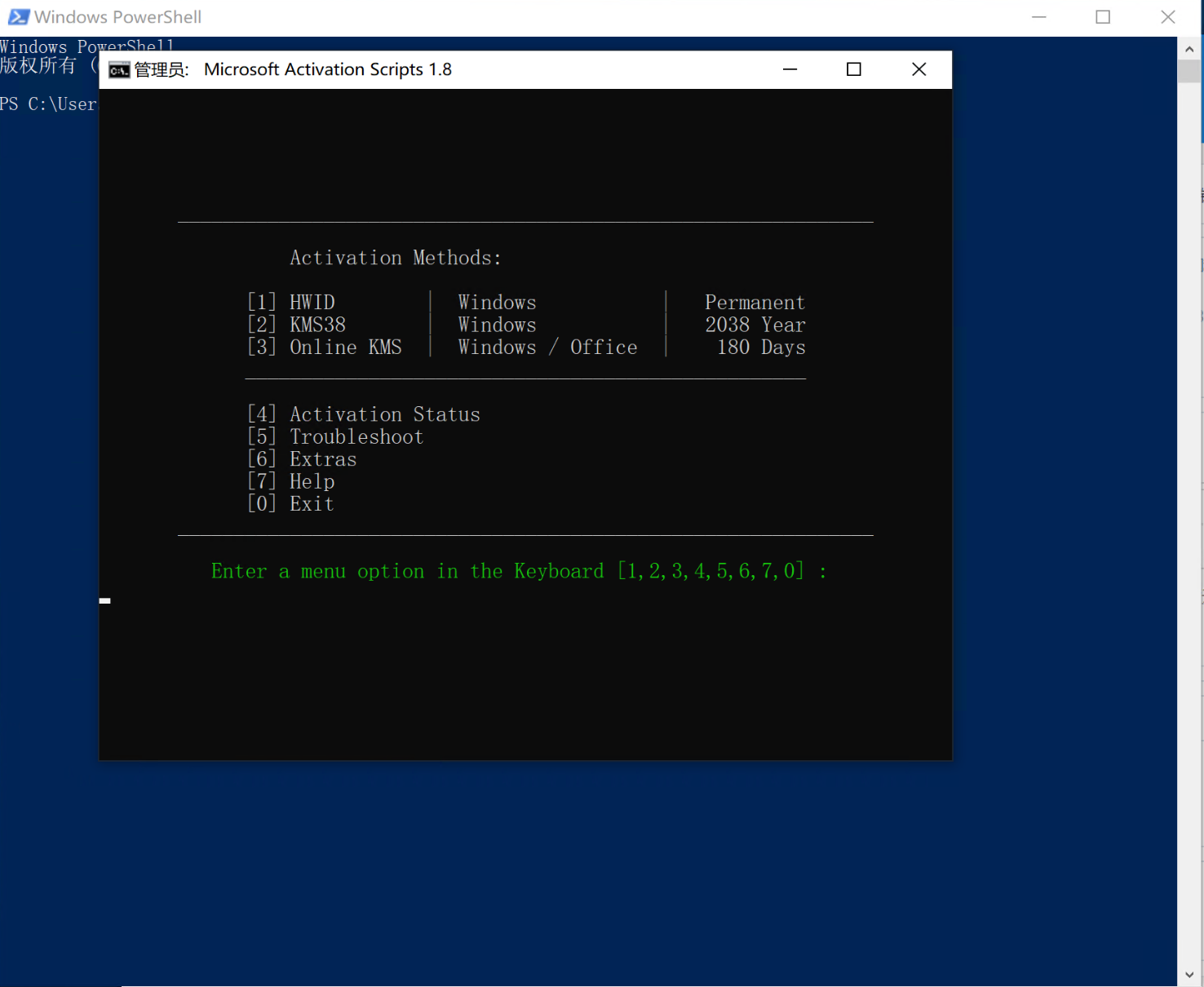Click the PowerShell vertical scrollbar thumb

(x=1189, y=71)
